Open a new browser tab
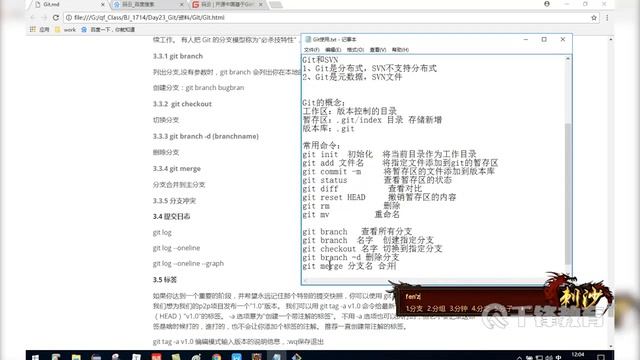 click(x=276, y=4)
